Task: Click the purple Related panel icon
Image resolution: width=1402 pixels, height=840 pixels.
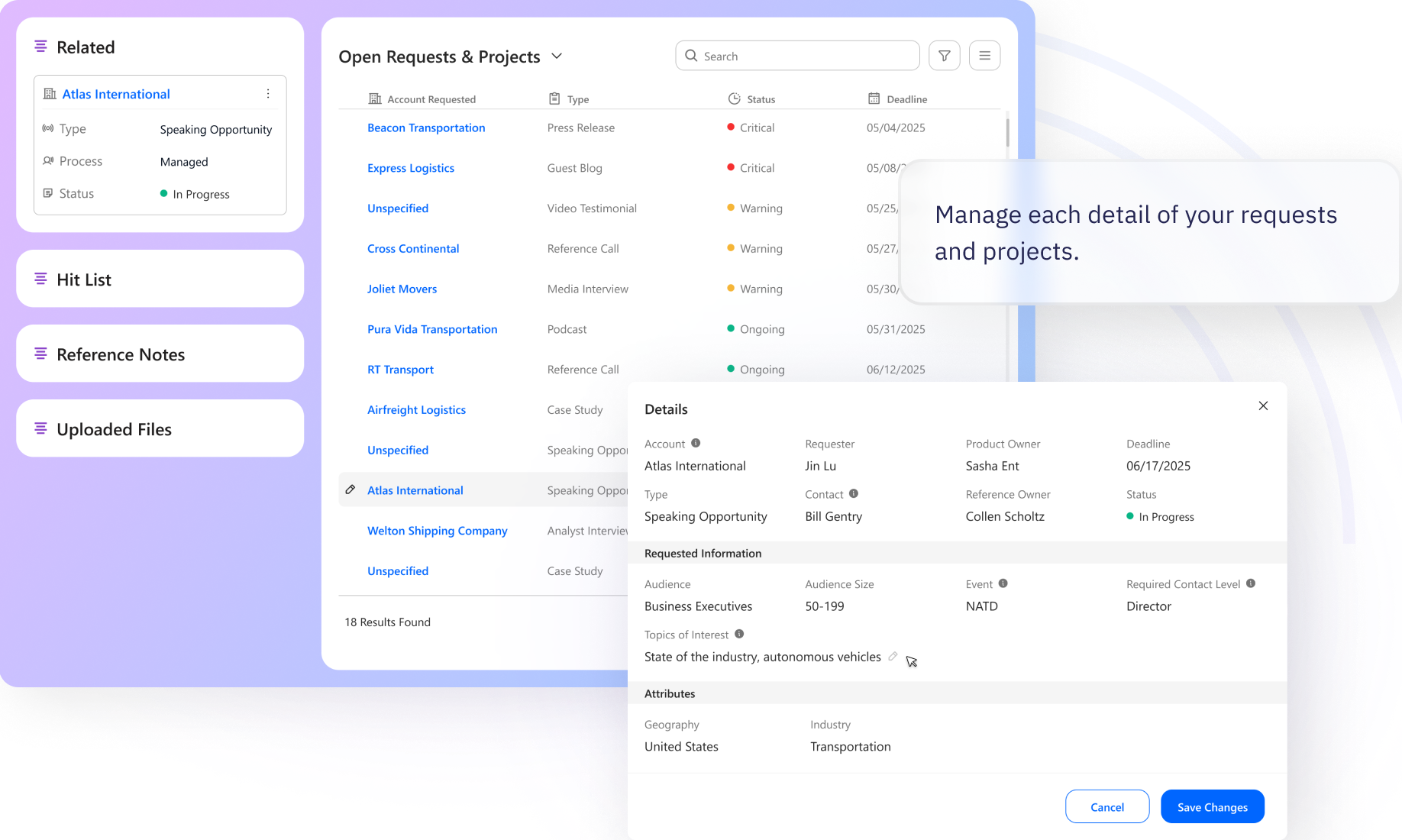Action: coord(40,47)
